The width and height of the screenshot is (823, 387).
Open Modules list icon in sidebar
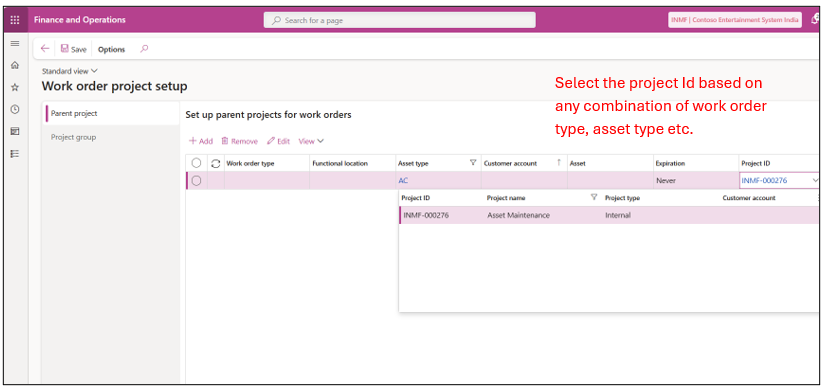click(x=15, y=153)
